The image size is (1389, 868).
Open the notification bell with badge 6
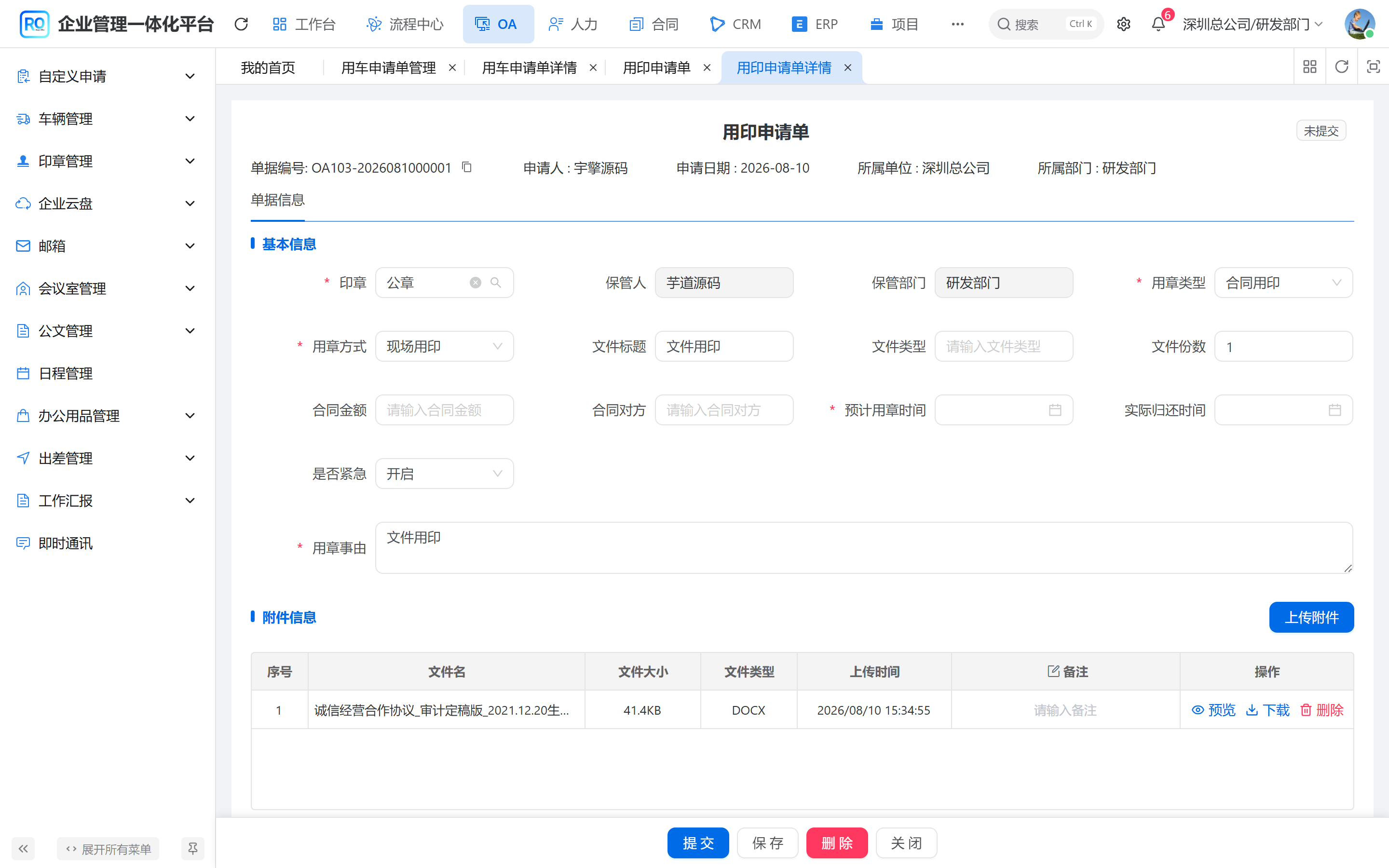(1158, 24)
